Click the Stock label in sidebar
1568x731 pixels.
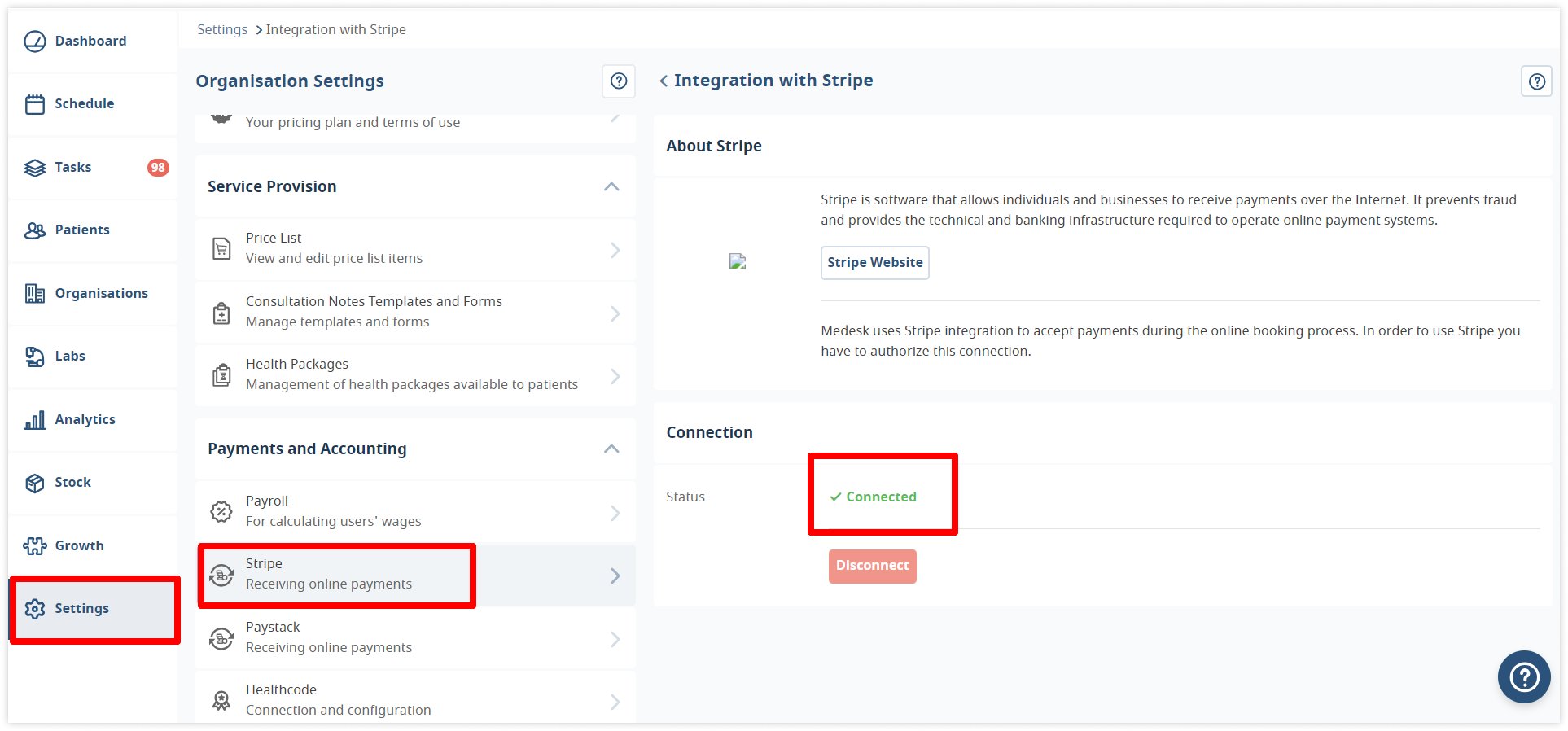pyautogui.click(x=73, y=483)
